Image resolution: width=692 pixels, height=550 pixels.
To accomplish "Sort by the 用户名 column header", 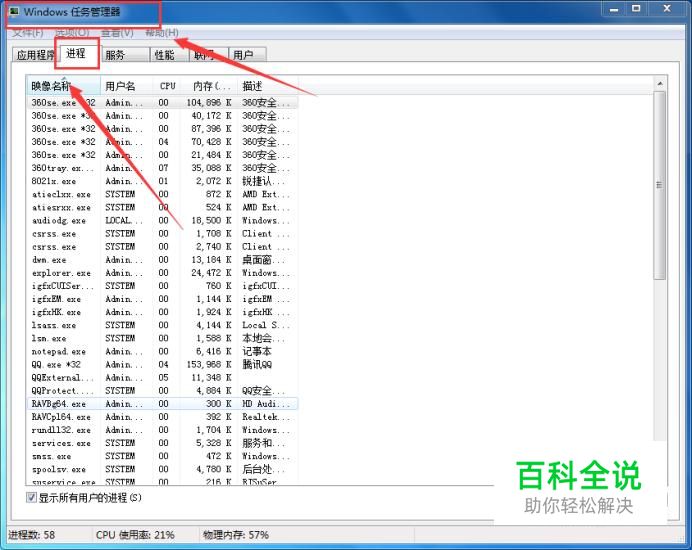I will pyautogui.click(x=127, y=86).
